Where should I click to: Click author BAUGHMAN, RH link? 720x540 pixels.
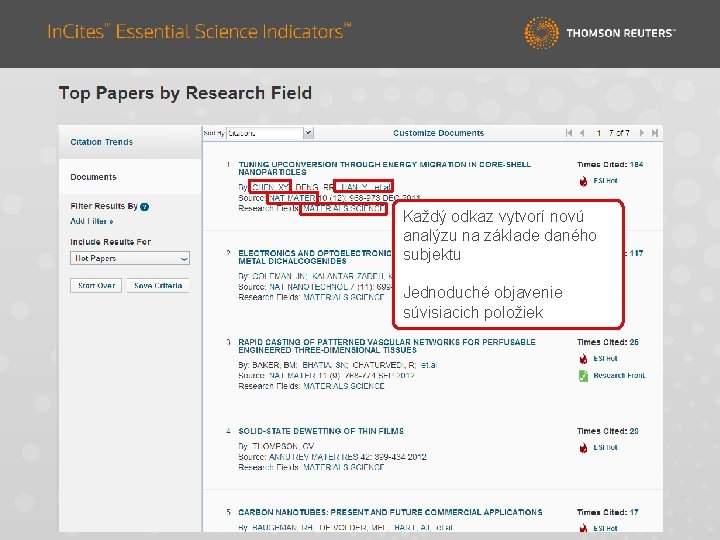click(283, 528)
